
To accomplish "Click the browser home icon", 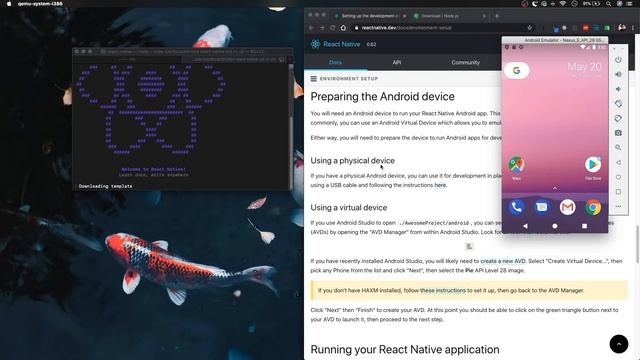I will pyautogui.click(x=343, y=28).
